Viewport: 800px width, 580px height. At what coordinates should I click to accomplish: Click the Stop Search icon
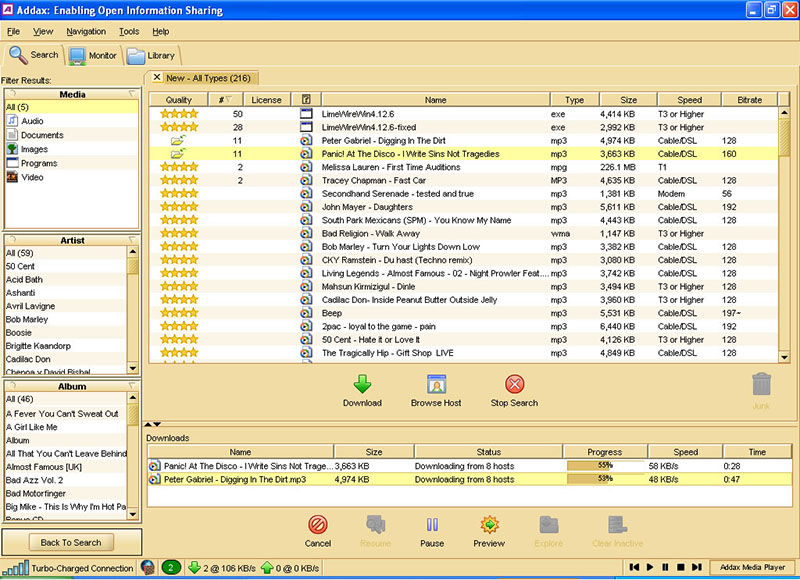(x=513, y=383)
